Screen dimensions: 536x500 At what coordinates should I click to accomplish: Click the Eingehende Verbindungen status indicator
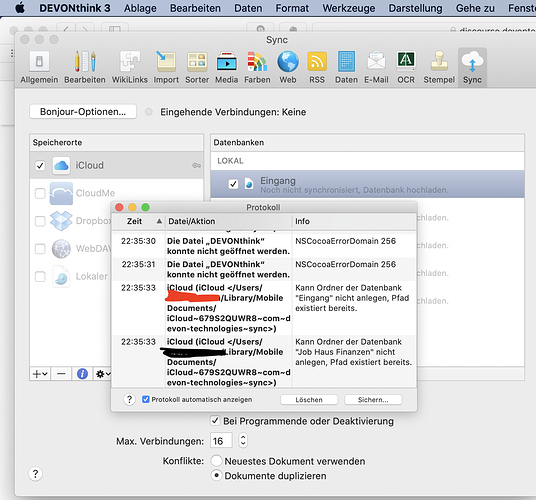pyautogui.click(x=149, y=112)
